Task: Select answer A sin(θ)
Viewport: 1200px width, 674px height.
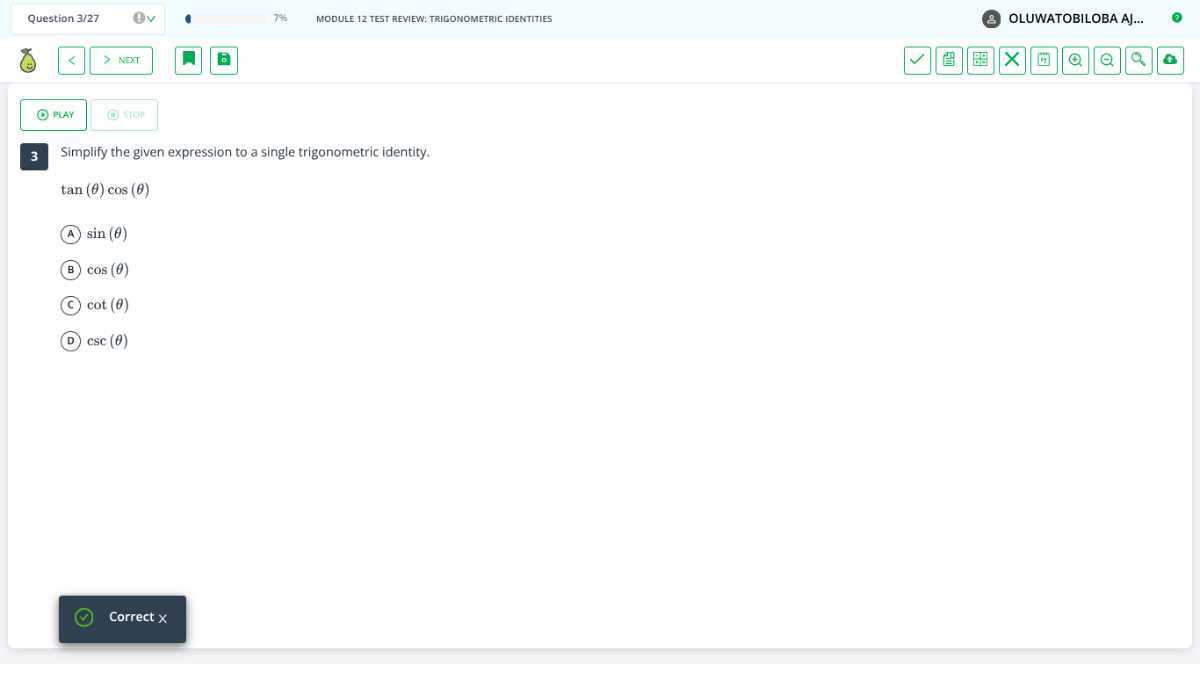Action: 95,234
